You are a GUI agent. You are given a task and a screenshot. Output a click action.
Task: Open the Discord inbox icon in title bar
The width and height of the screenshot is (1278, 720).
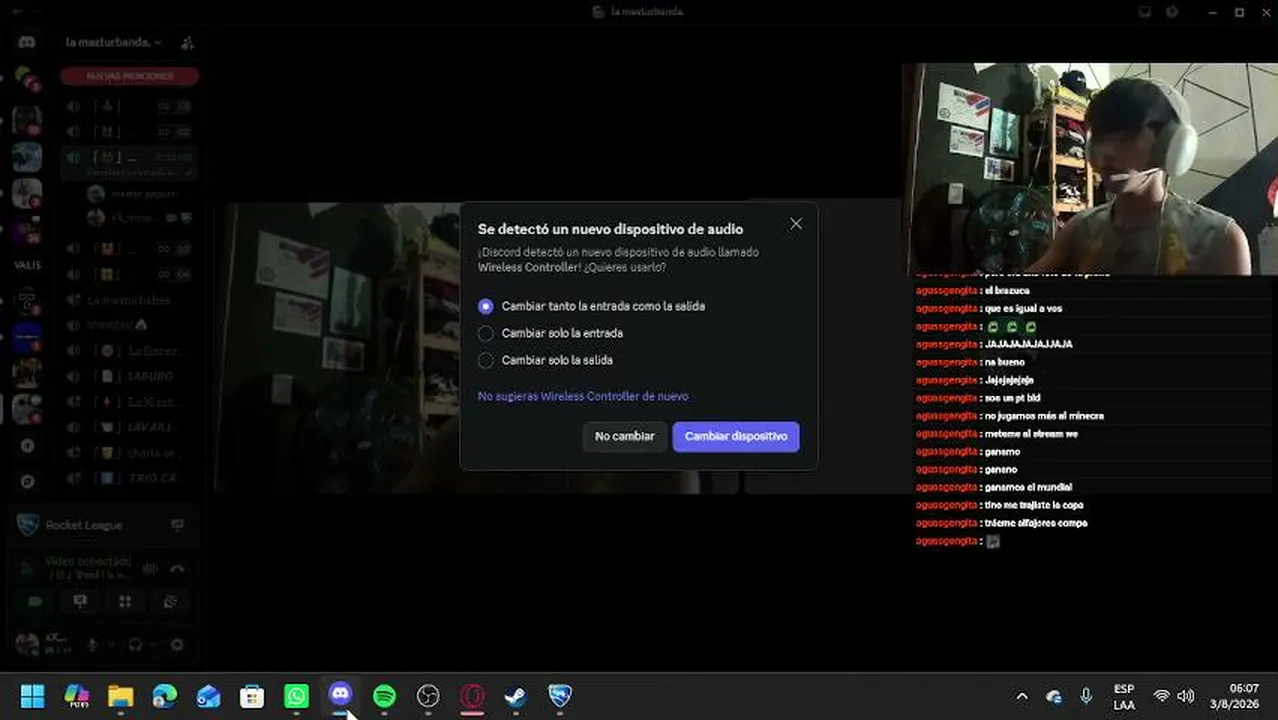(1145, 12)
